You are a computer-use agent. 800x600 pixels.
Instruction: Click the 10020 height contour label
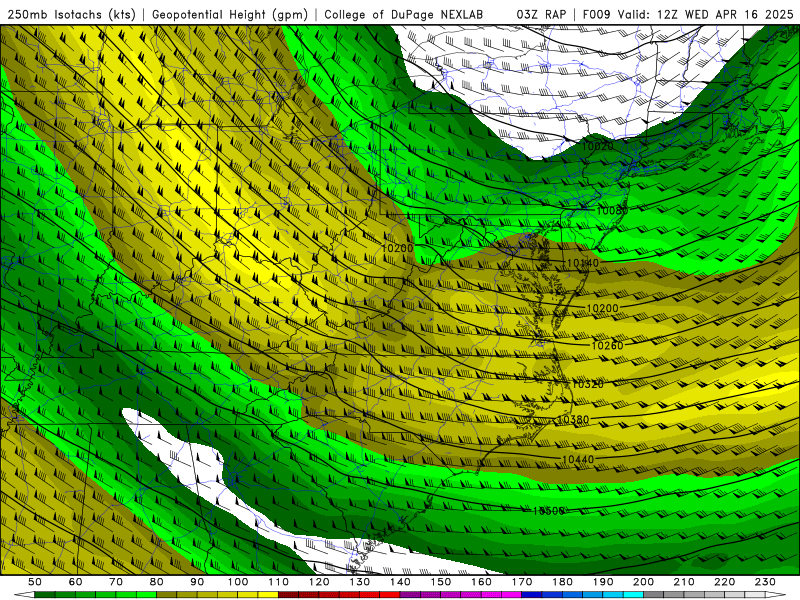point(597,146)
